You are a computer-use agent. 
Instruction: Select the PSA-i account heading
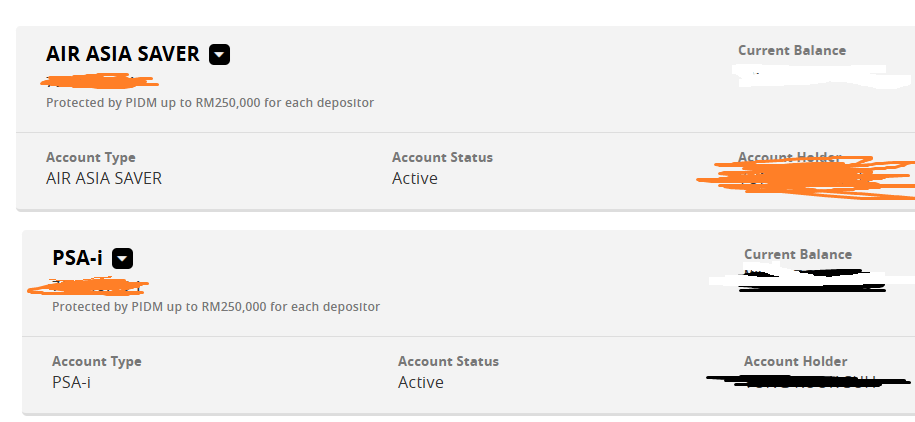[x=77, y=259]
